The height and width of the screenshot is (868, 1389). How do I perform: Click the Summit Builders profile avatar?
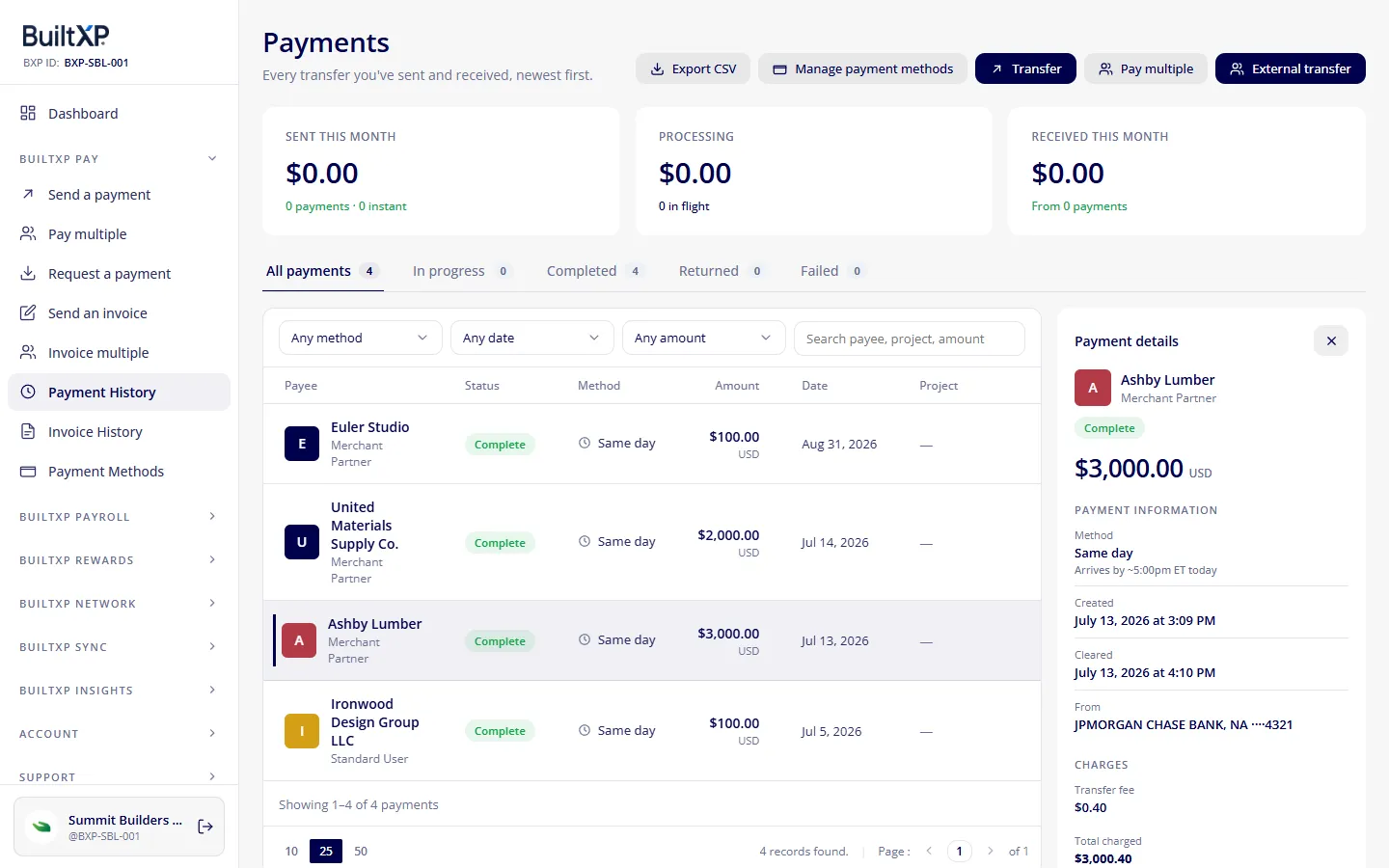(x=41, y=827)
